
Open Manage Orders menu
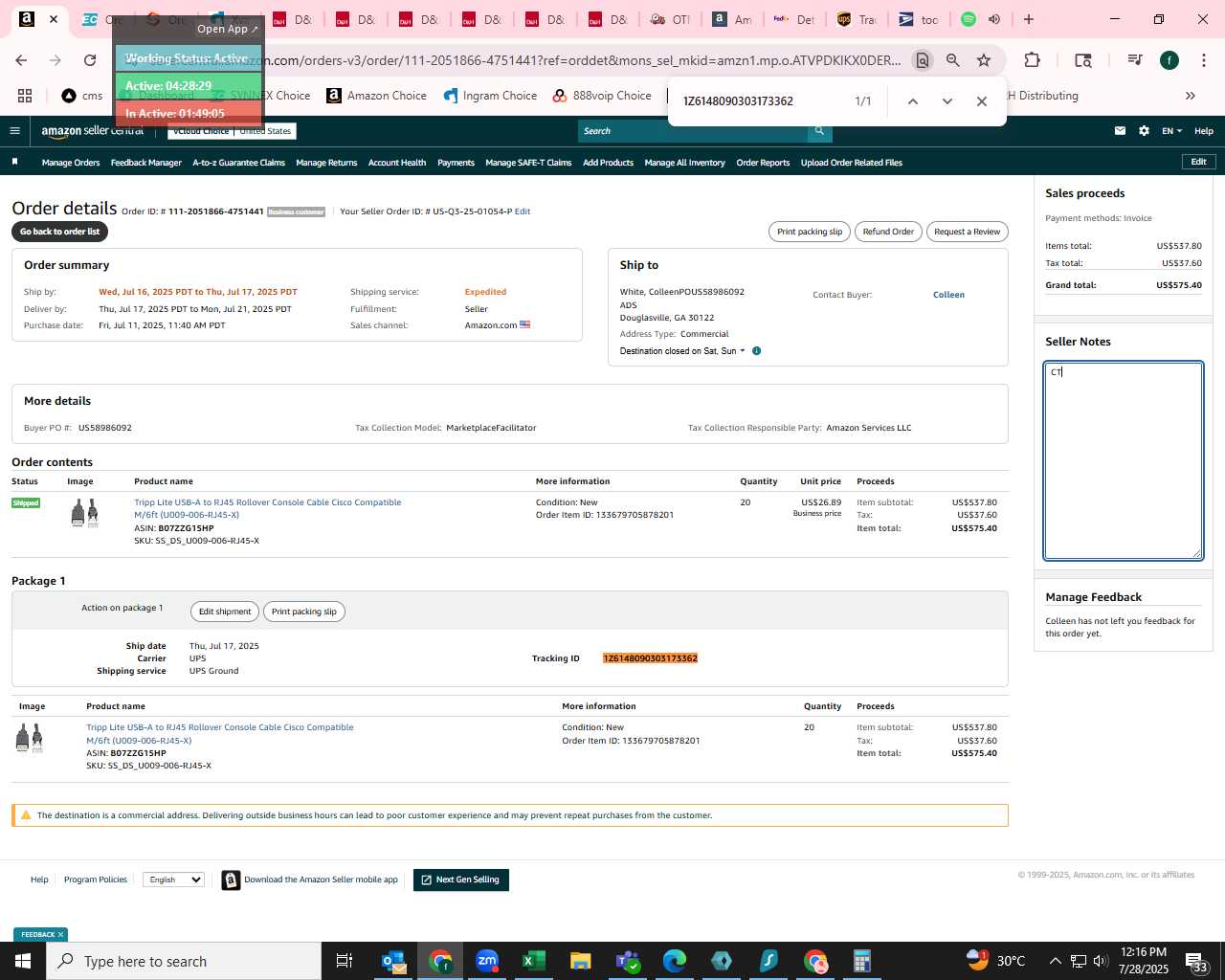71,163
